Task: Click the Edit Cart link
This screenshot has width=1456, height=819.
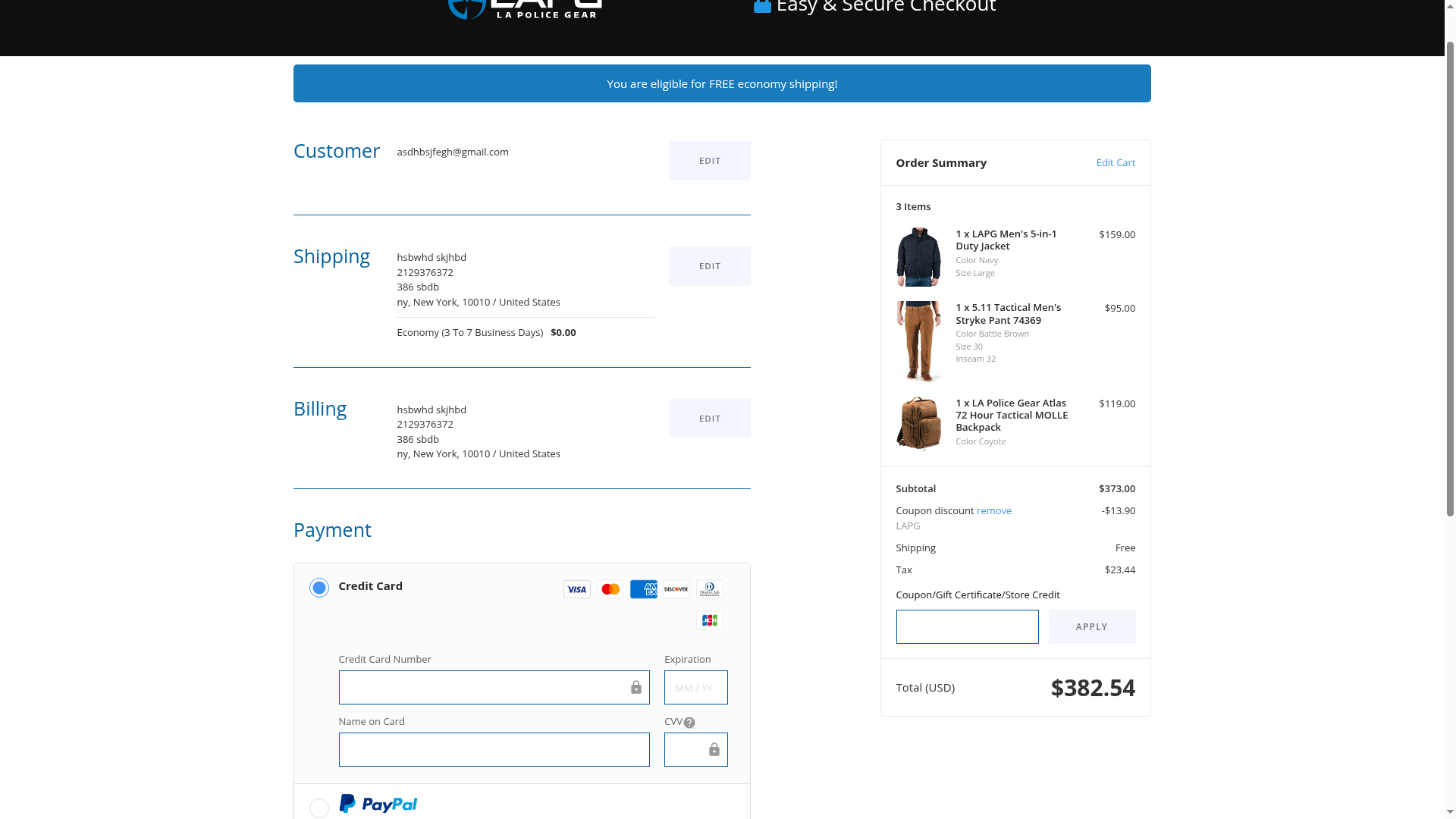Action: tap(1115, 162)
